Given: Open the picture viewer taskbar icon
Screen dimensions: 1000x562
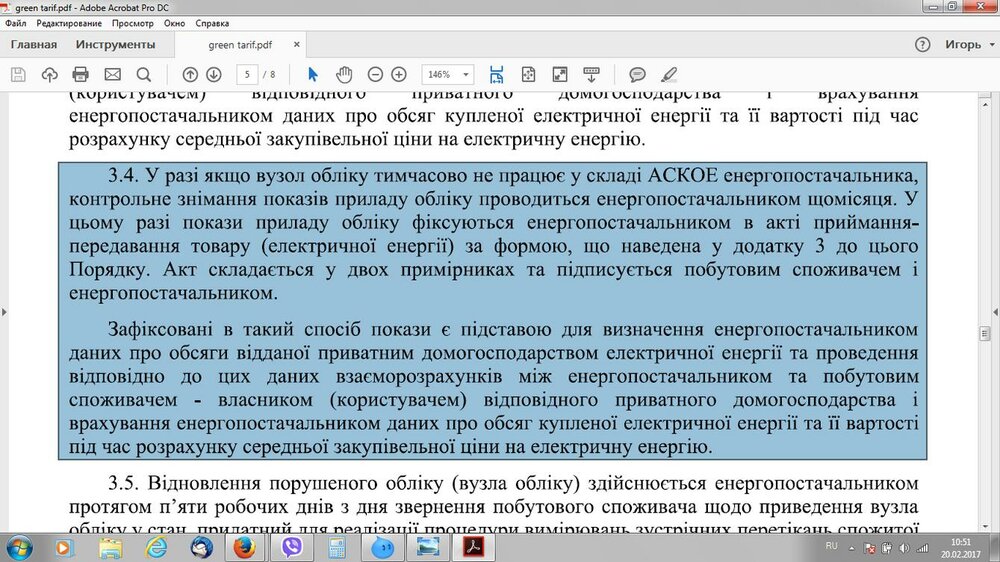Looking at the screenshot, I should pyautogui.click(x=427, y=548).
